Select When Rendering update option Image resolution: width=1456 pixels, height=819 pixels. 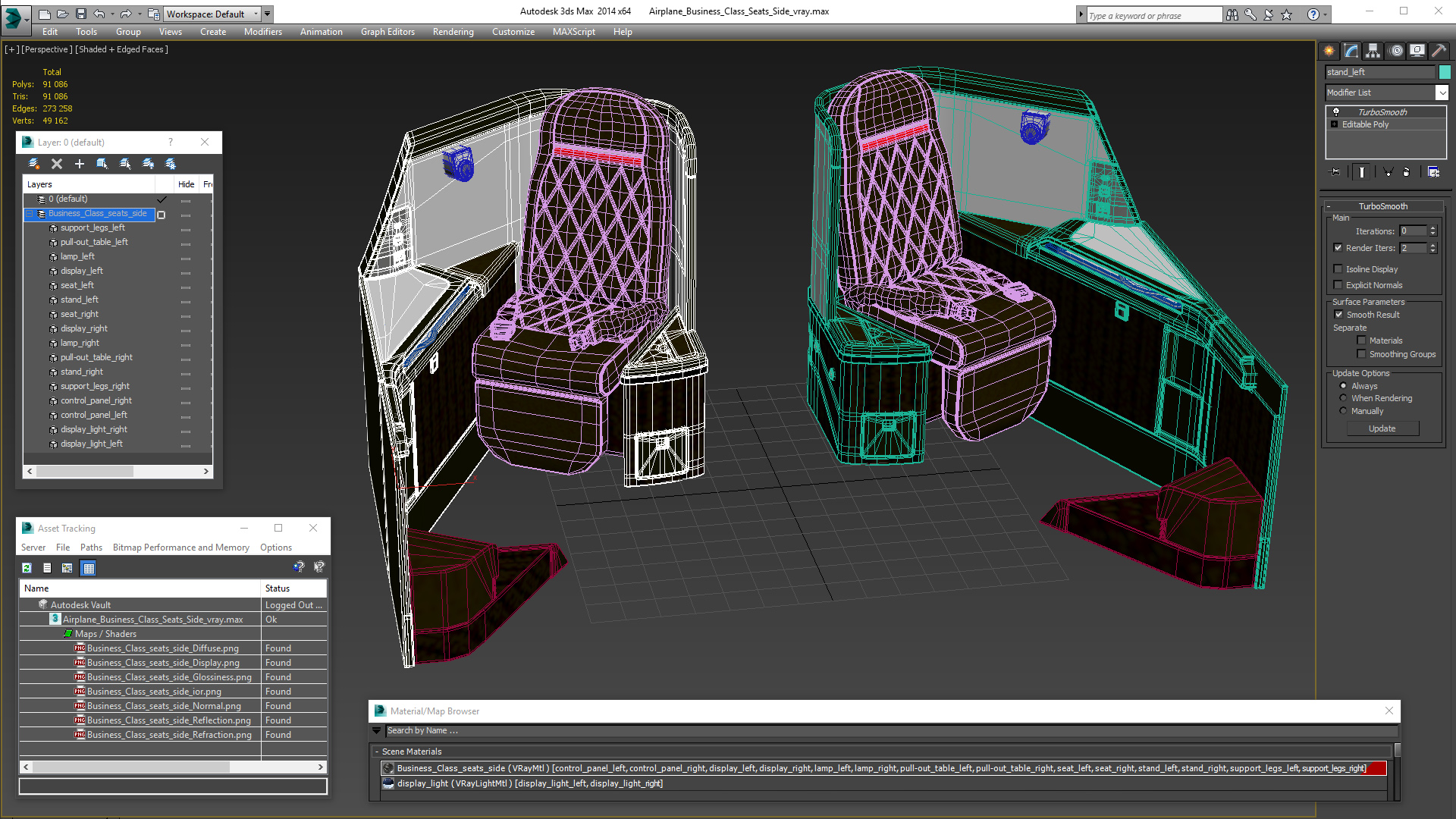pyautogui.click(x=1344, y=398)
